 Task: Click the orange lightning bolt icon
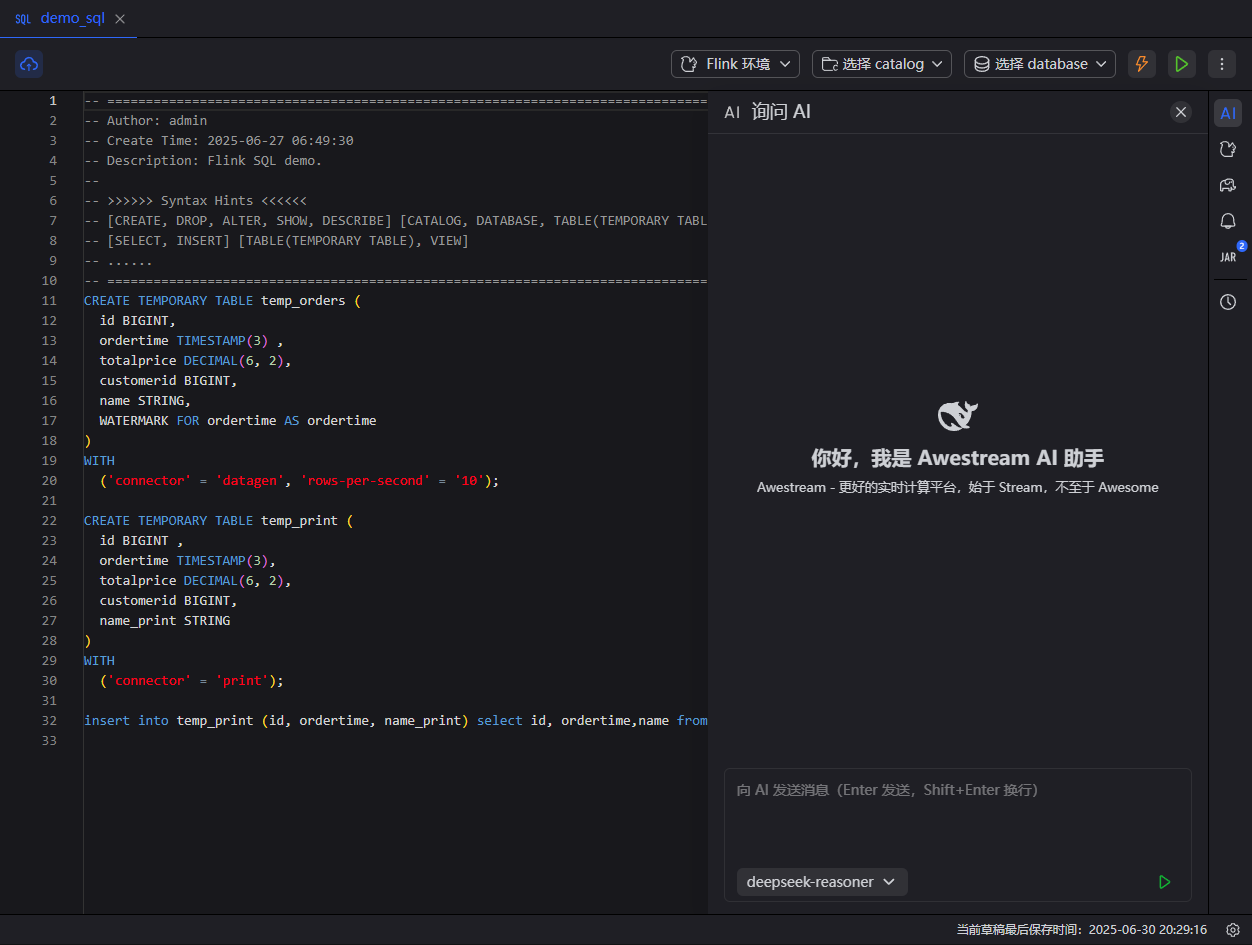point(1141,64)
